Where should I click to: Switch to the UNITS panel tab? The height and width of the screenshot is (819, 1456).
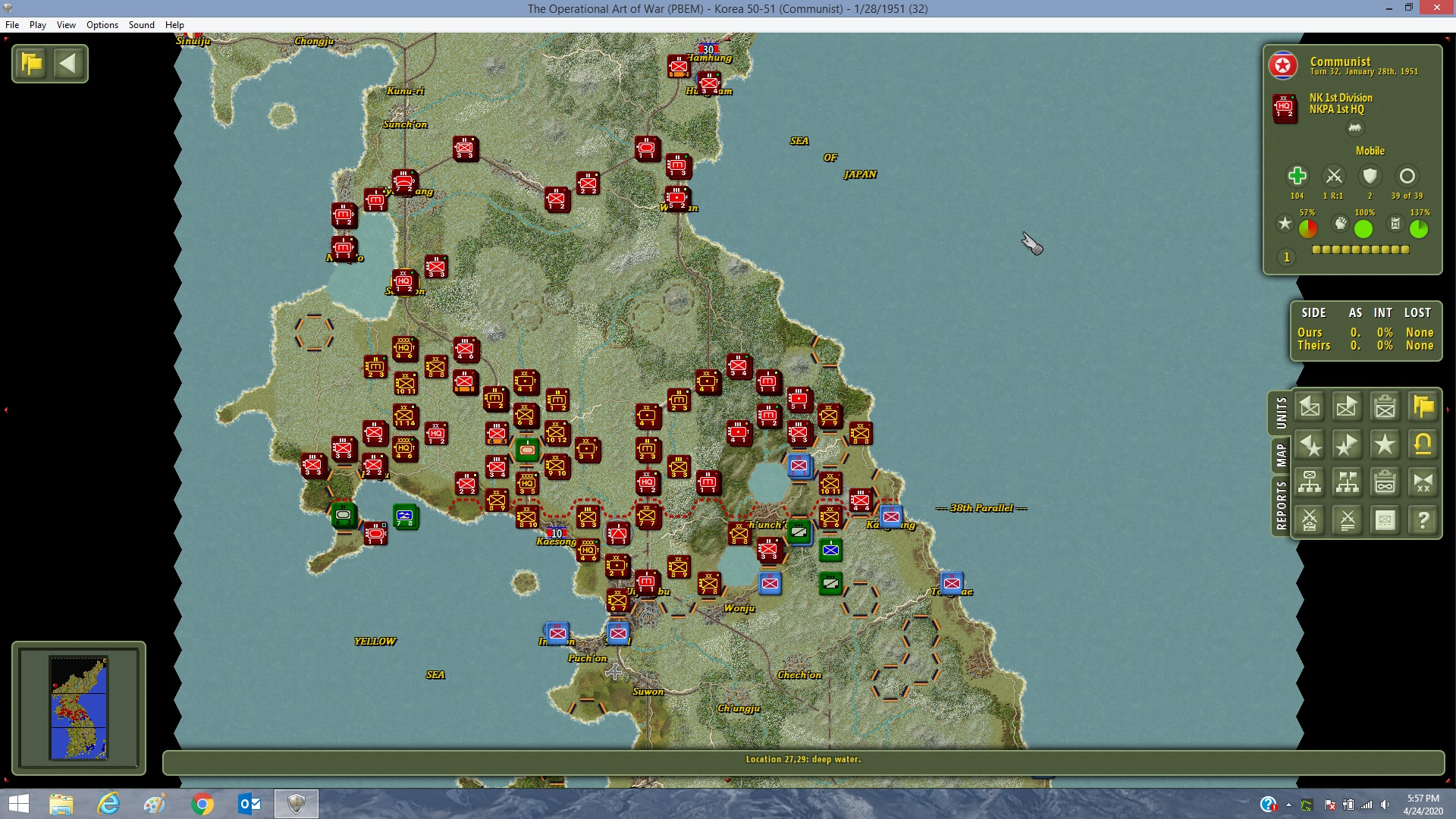(x=1281, y=413)
